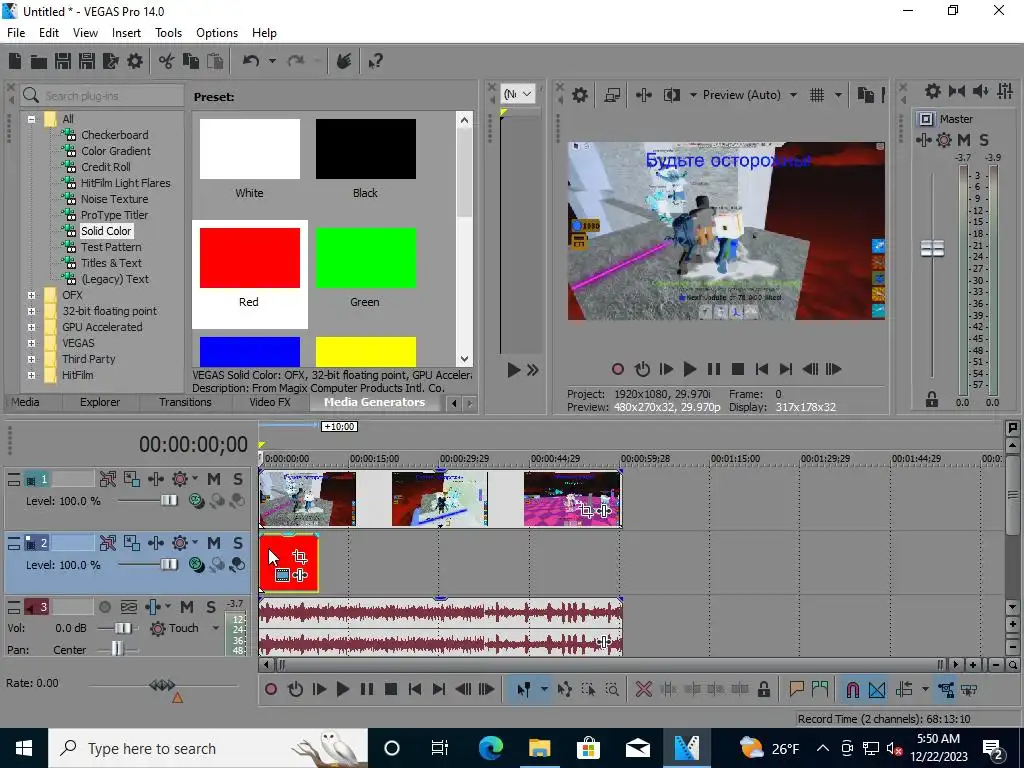
Task: Collapse the All plug-ins folder
Action: coord(31,119)
